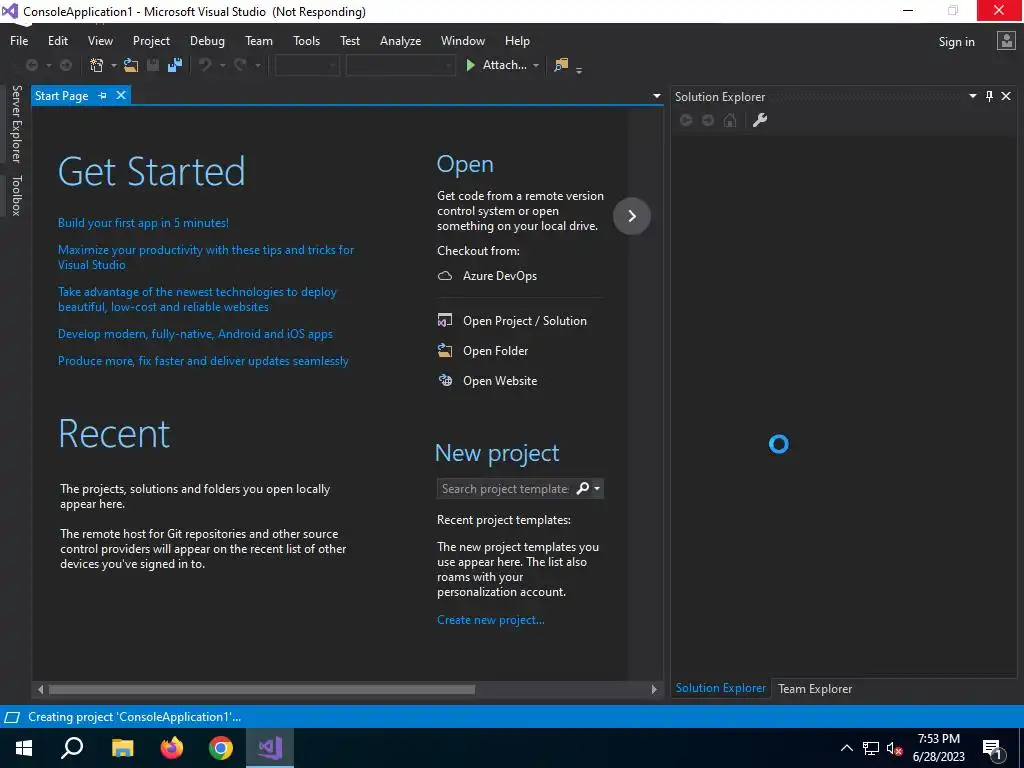
Task: Click the Save All toolbar icon
Action: [175, 65]
